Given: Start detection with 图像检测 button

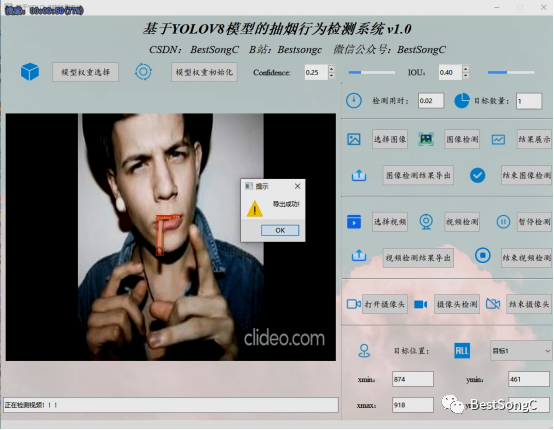Looking at the screenshot, I should pyautogui.click(x=462, y=139).
